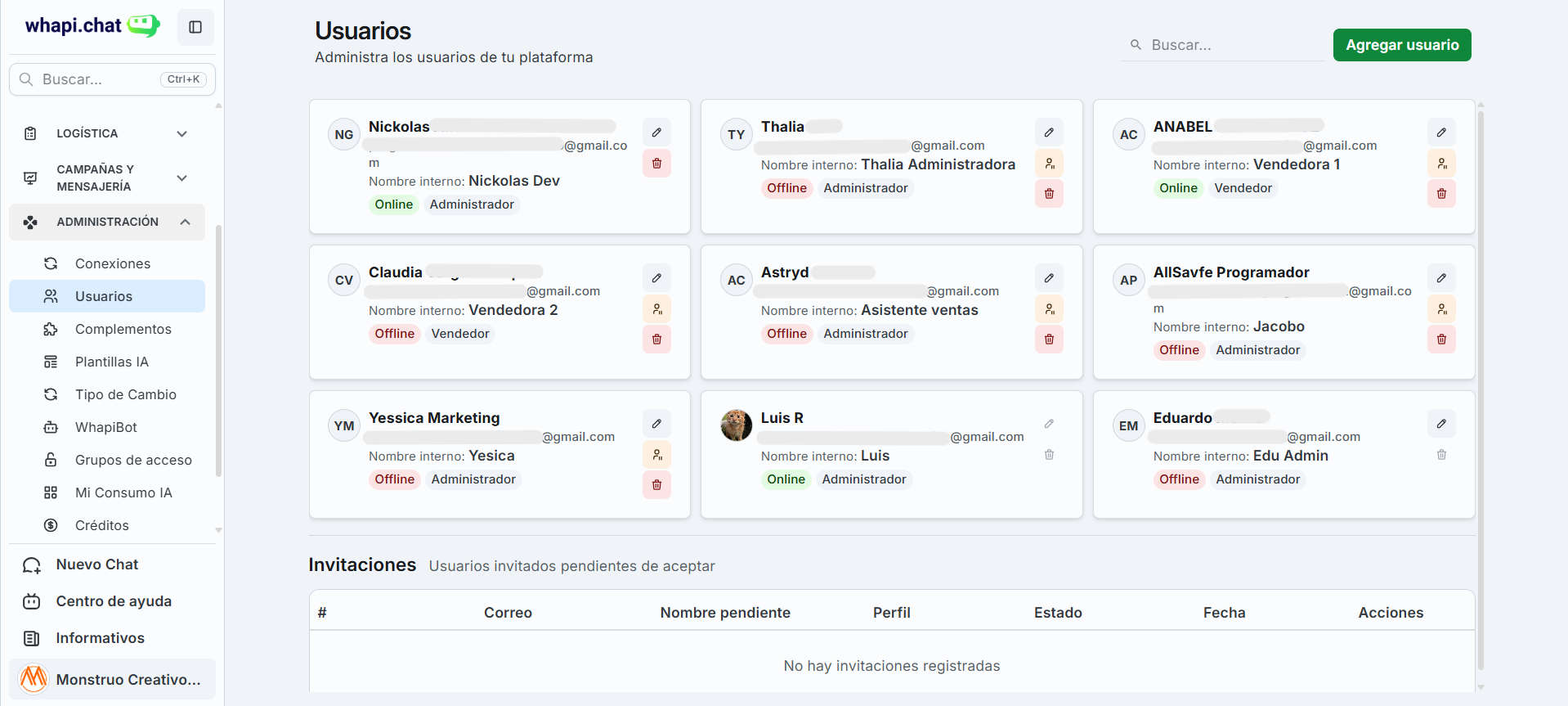Image resolution: width=1568 pixels, height=706 pixels.
Task: Open Astryd's user-role icon button
Action: click(1049, 309)
